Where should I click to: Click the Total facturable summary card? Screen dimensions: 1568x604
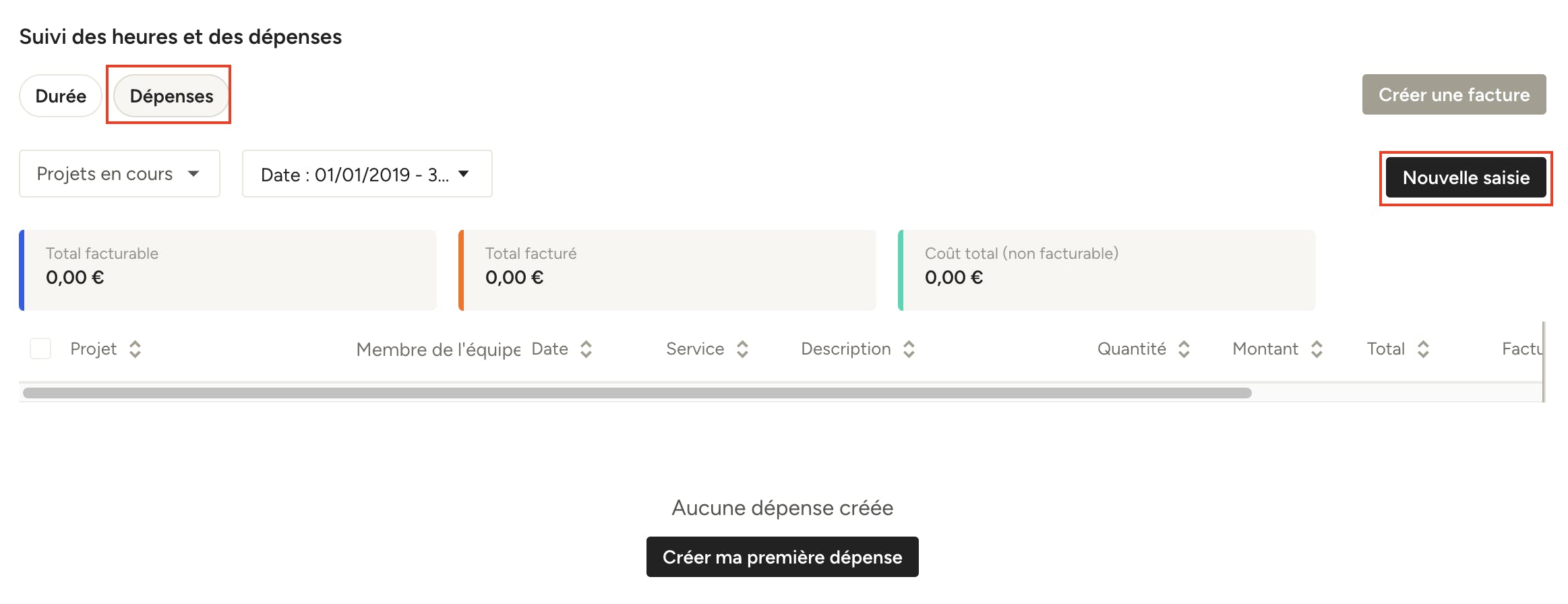click(228, 270)
